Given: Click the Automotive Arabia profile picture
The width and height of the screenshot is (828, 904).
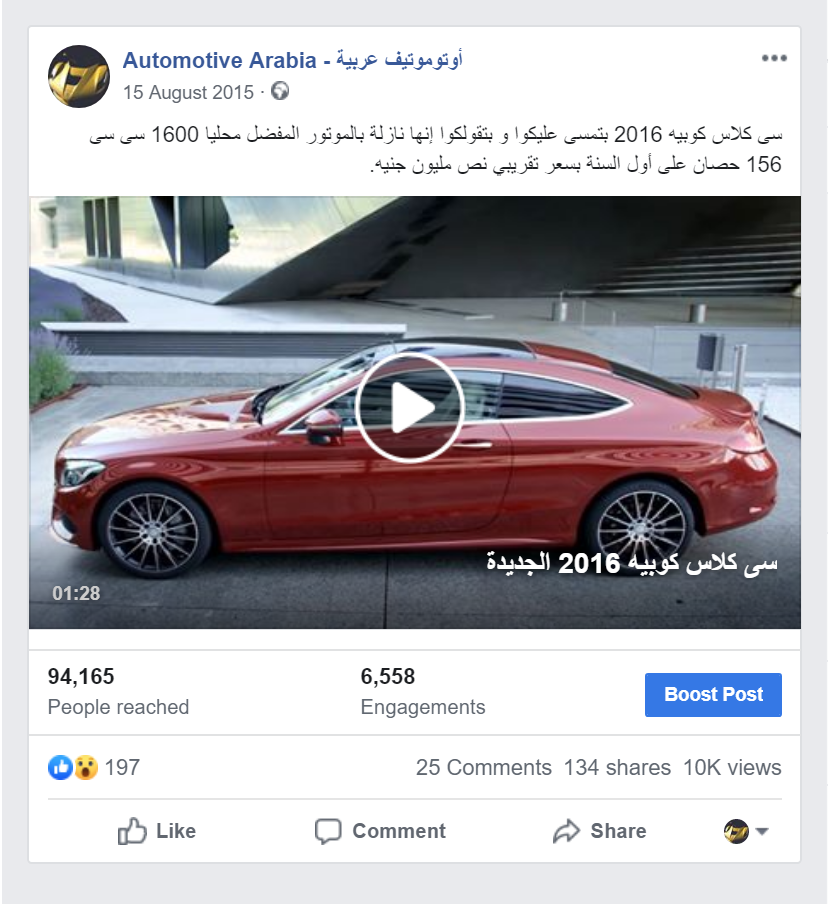Looking at the screenshot, I should 79,76.
